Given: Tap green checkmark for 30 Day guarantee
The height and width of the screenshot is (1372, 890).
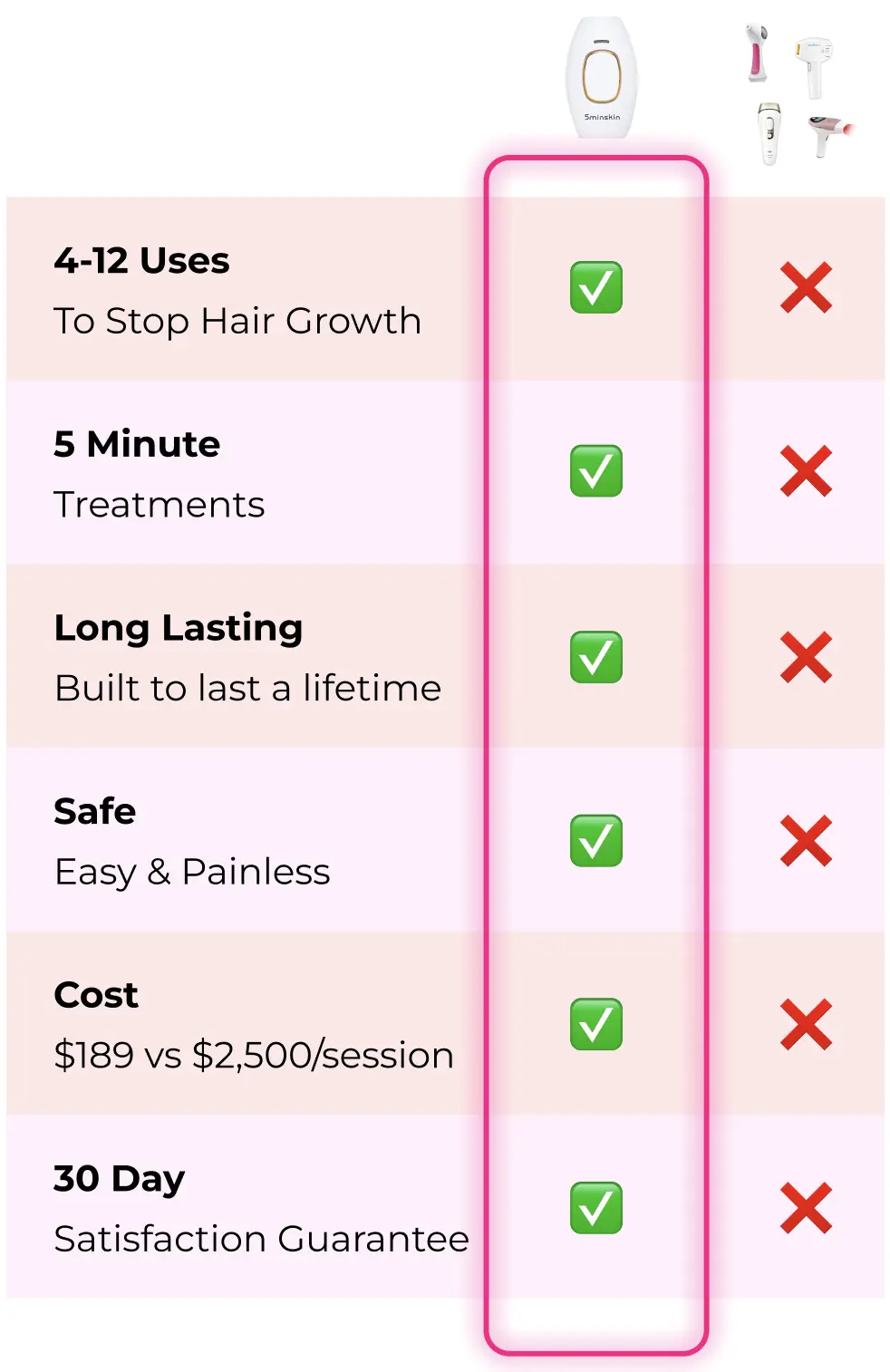Looking at the screenshot, I should pos(596,1208).
